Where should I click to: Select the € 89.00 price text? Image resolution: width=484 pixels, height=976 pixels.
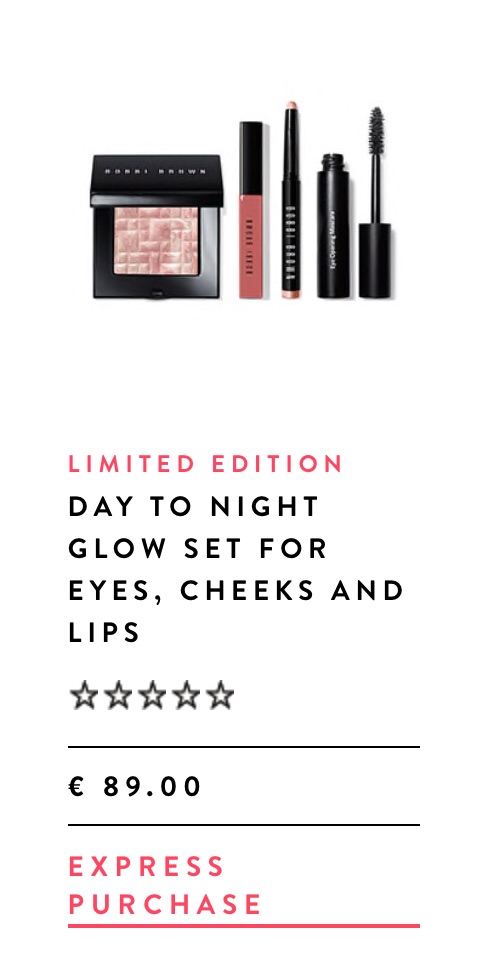pos(135,786)
